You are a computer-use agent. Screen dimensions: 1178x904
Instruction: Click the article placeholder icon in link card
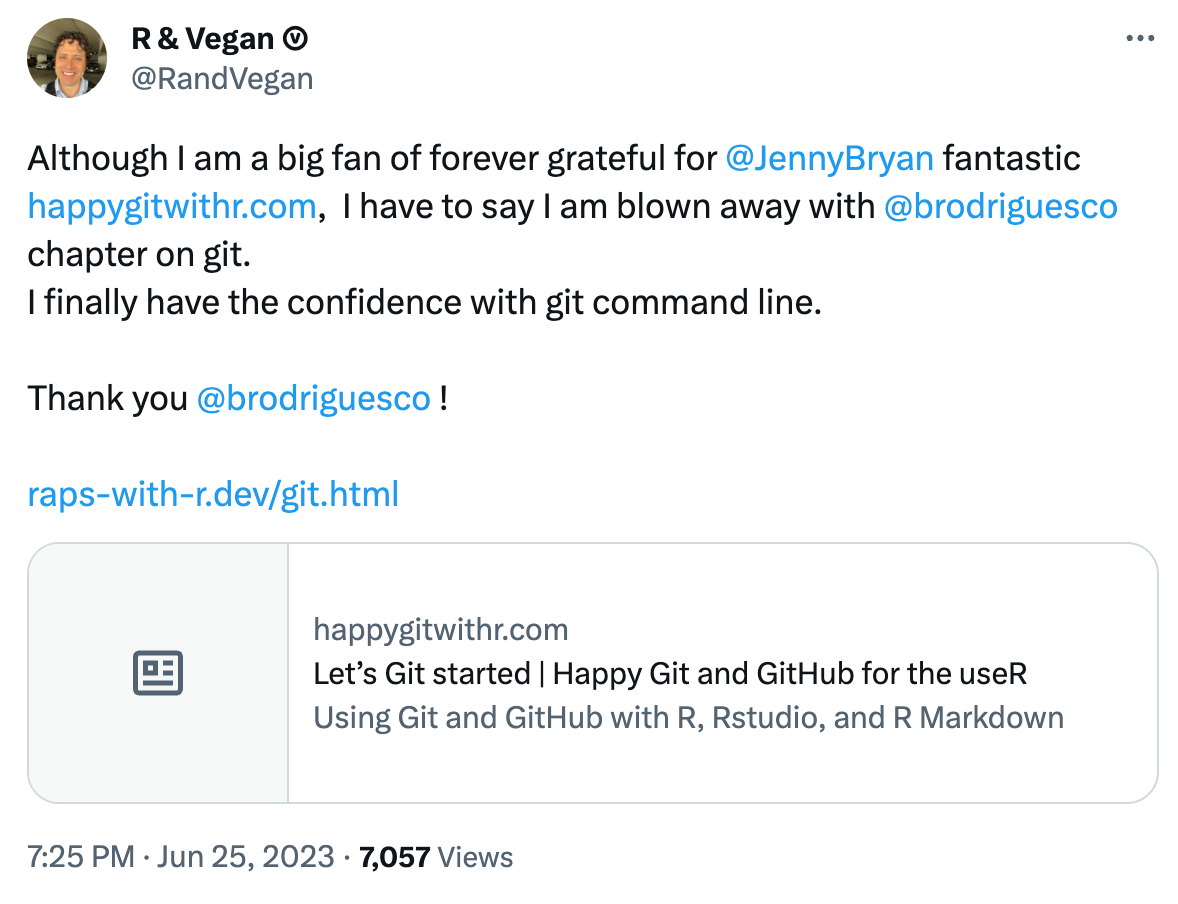[x=158, y=673]
